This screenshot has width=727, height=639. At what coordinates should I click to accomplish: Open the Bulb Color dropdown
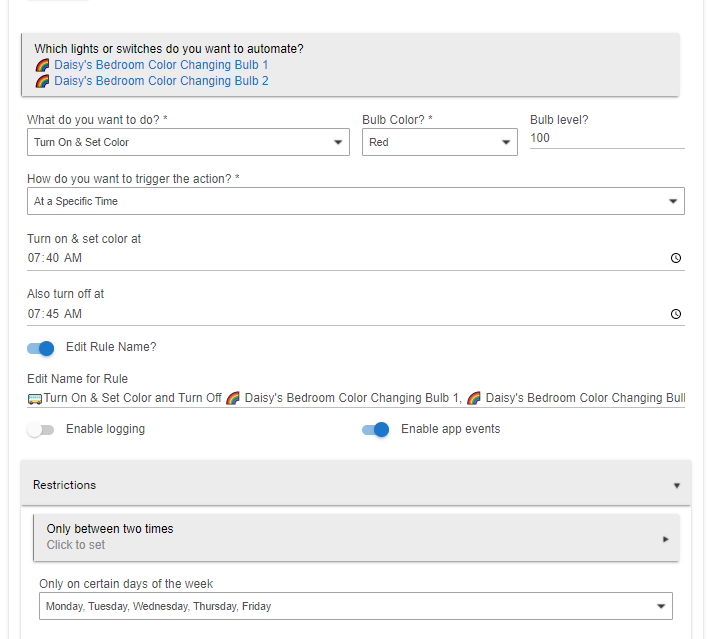pos(439,142)
